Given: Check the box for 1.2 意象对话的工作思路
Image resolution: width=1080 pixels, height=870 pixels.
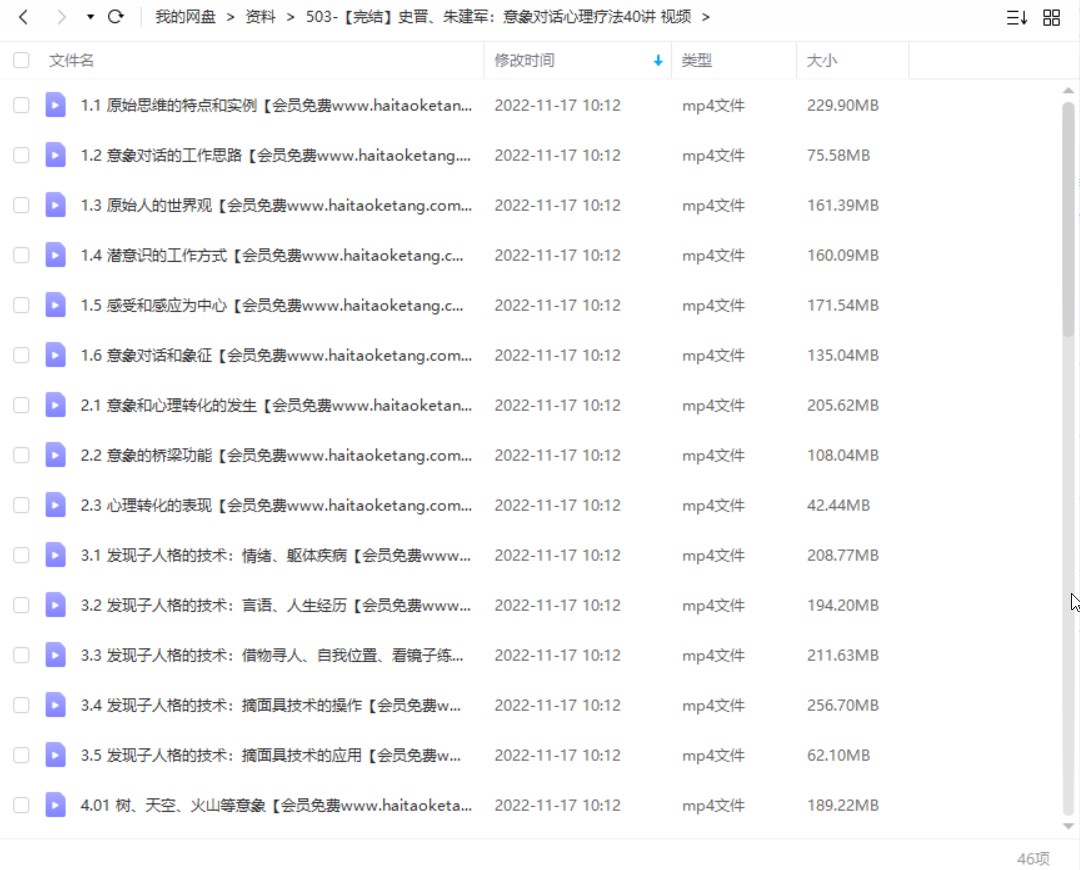Looking at the screenshot, I should [x=21, y=155].
